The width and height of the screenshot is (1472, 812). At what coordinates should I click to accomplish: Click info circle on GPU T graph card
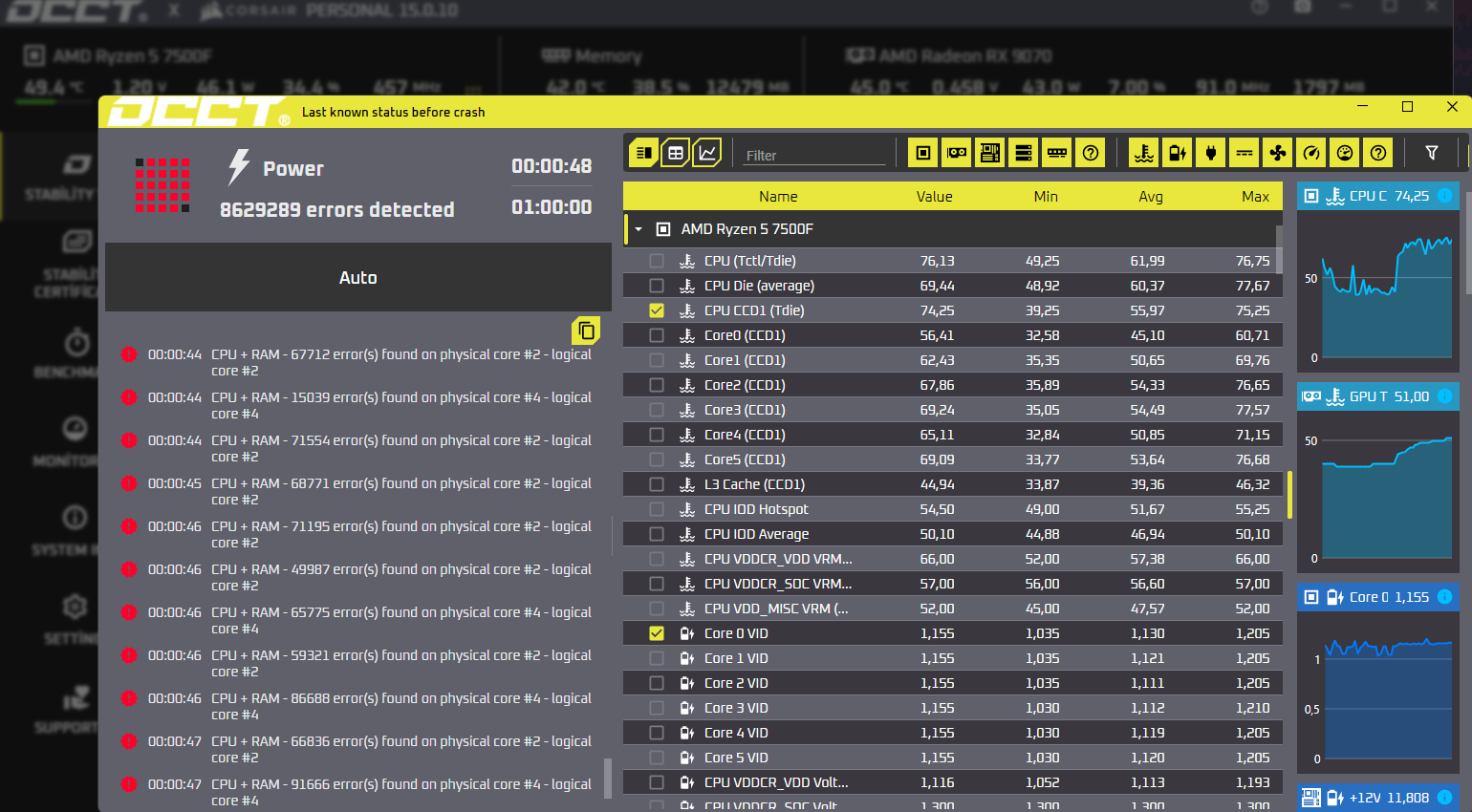[1444, 396]
